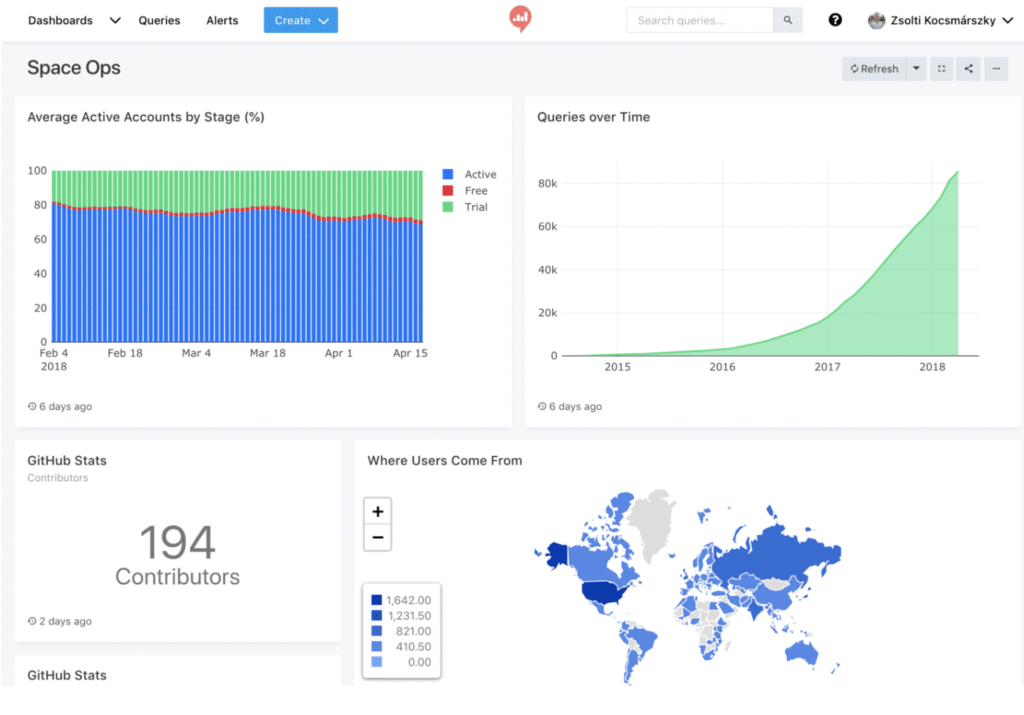Open Zsolti Kocsmárszky user menu

pyautogui.click(x=940, y=20)
